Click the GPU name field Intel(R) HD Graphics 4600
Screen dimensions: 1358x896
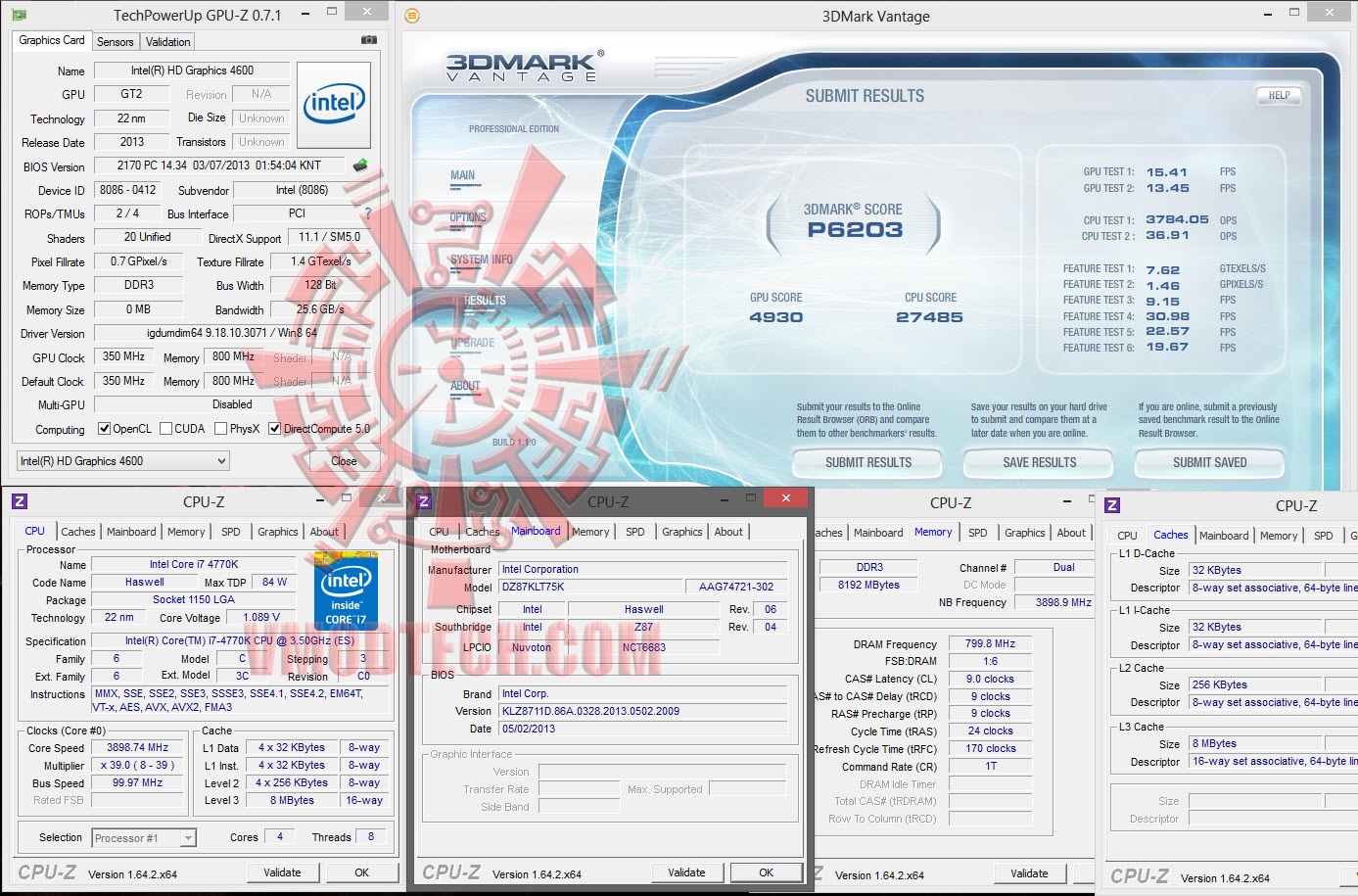[192, 71]
